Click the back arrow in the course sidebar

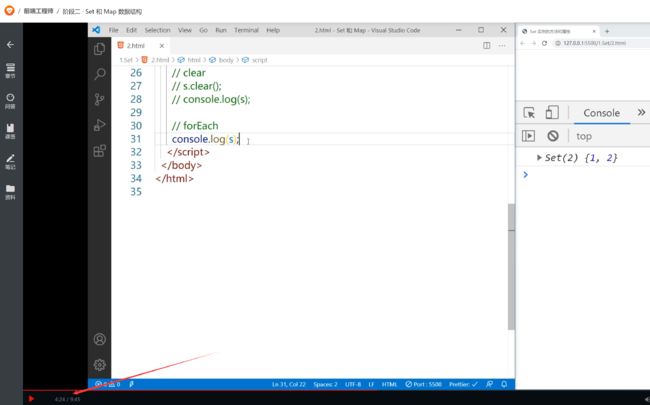[10, 44]
